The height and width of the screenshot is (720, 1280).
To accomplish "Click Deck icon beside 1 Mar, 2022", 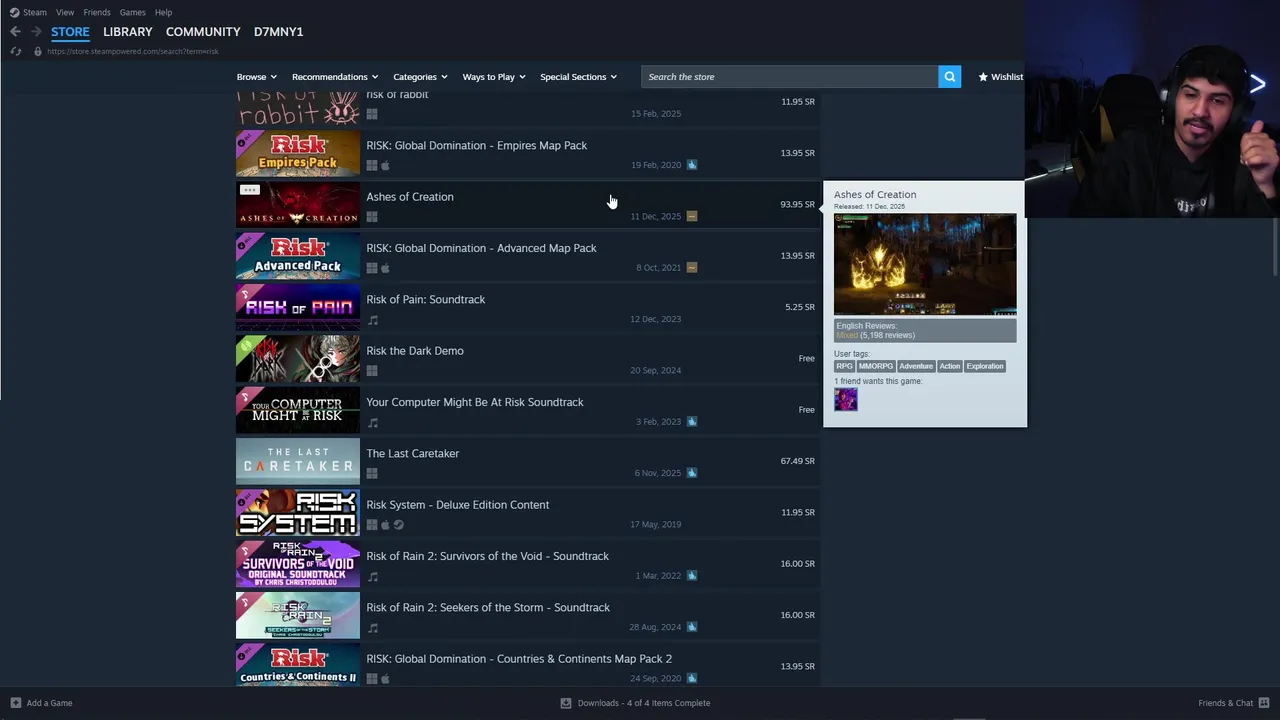I will pyautogui.click(x=692, y=575).
